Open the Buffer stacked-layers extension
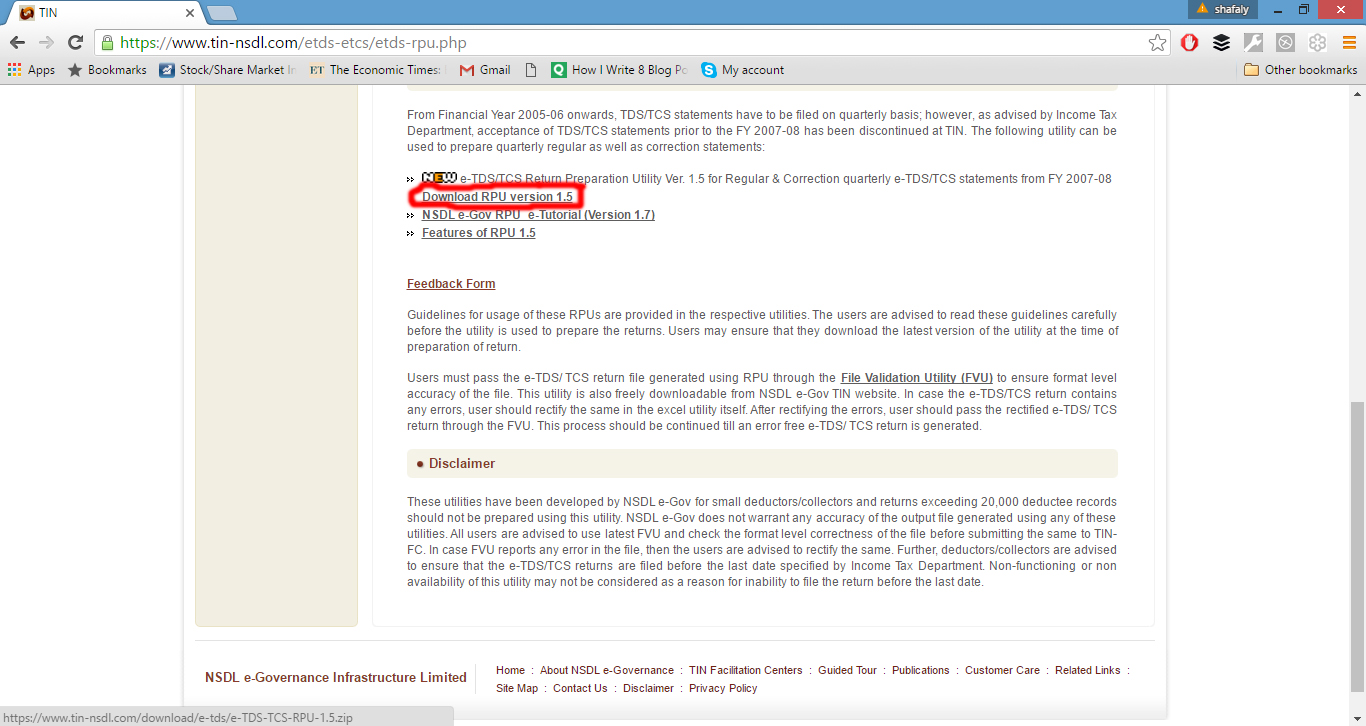 coord(1221,43)
